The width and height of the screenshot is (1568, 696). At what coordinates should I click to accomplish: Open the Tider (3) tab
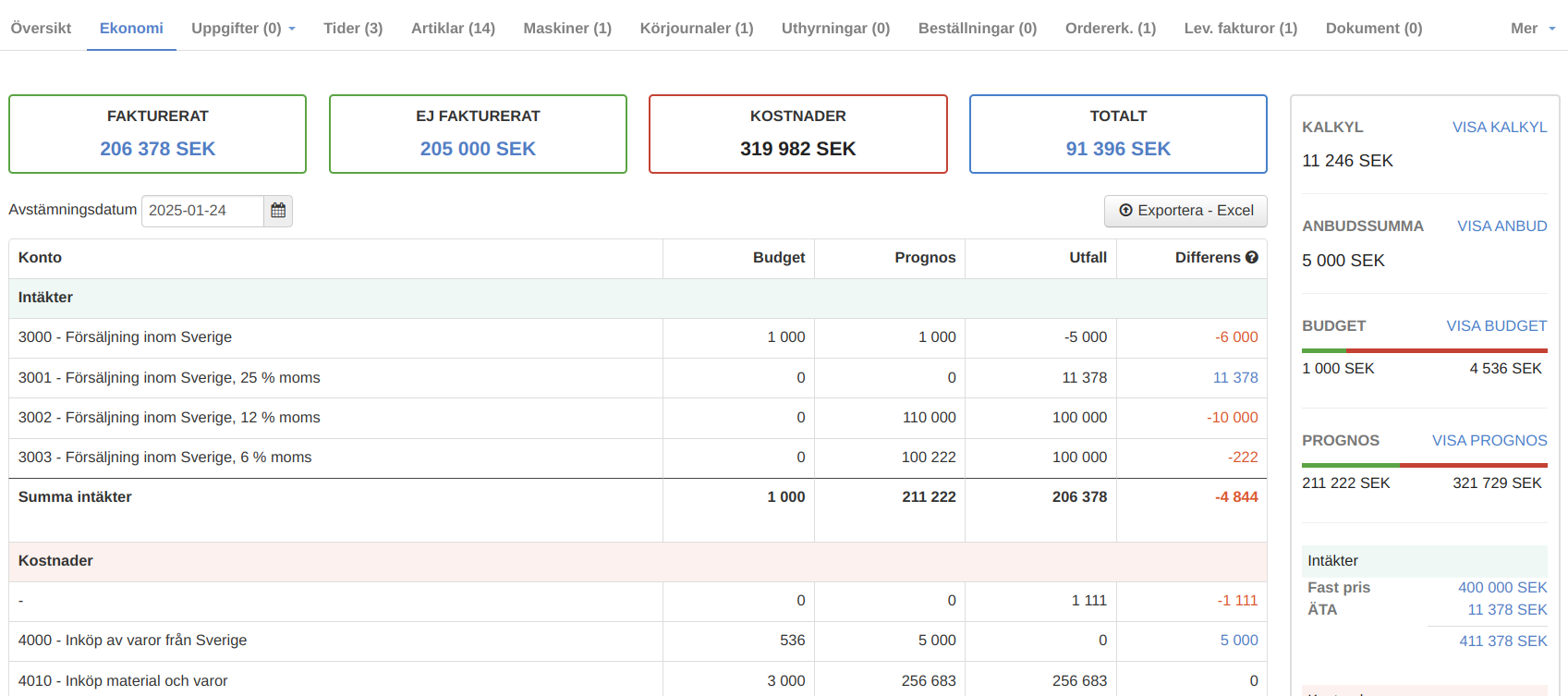(x=353, y=29)
